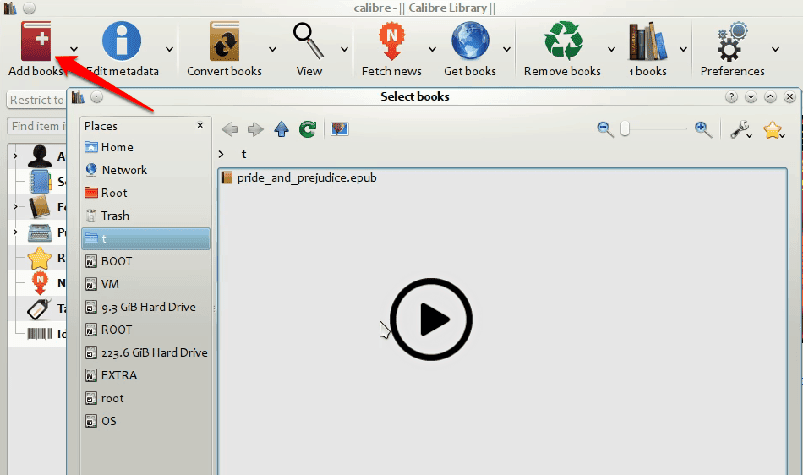This screenshot has width=804, height=475.
Task: Open the Fetch news dropdown arrow
Action: point(432,49)
